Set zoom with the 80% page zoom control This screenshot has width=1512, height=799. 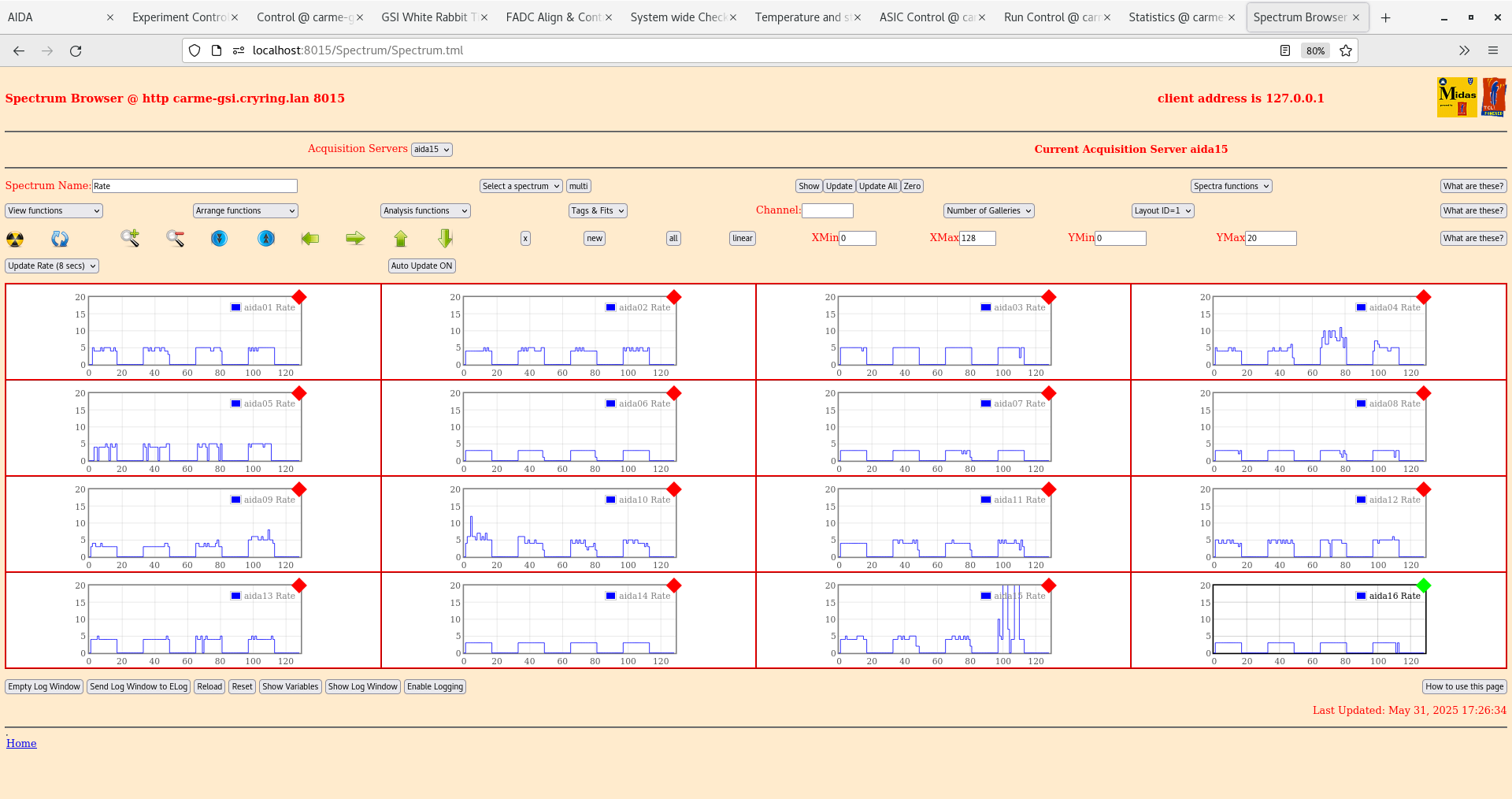1315,50
